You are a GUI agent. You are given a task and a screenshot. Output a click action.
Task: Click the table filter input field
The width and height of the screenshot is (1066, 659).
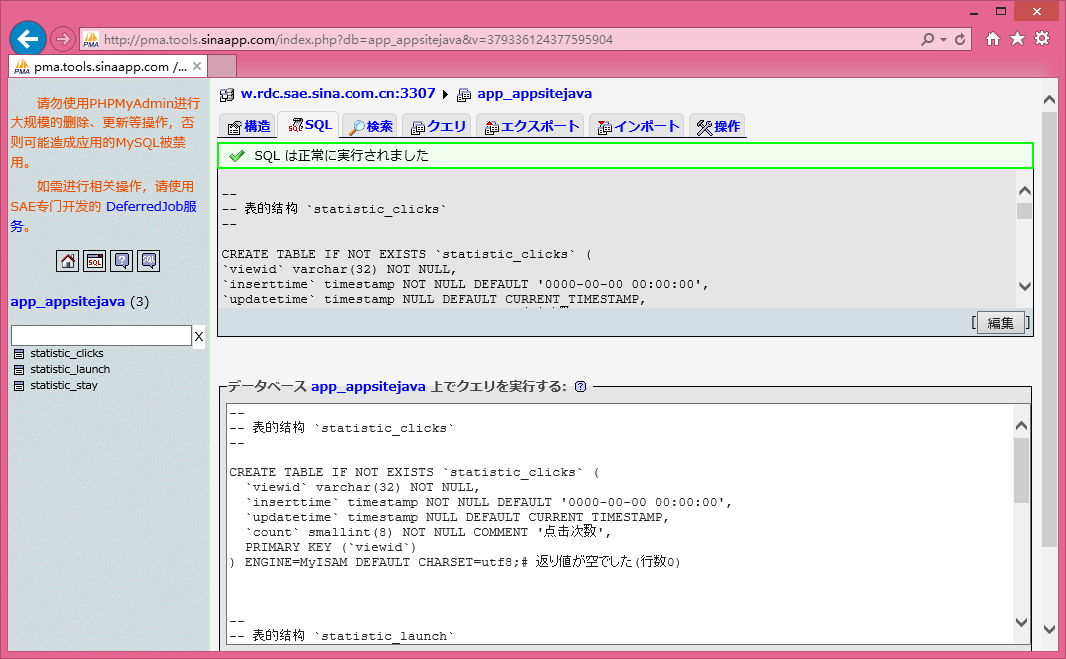pos(101,335)
